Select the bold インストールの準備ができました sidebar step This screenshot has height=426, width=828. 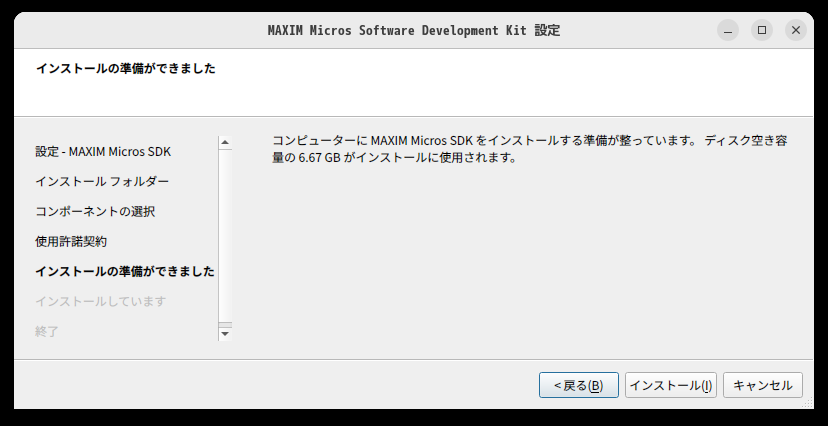point(125,271)
